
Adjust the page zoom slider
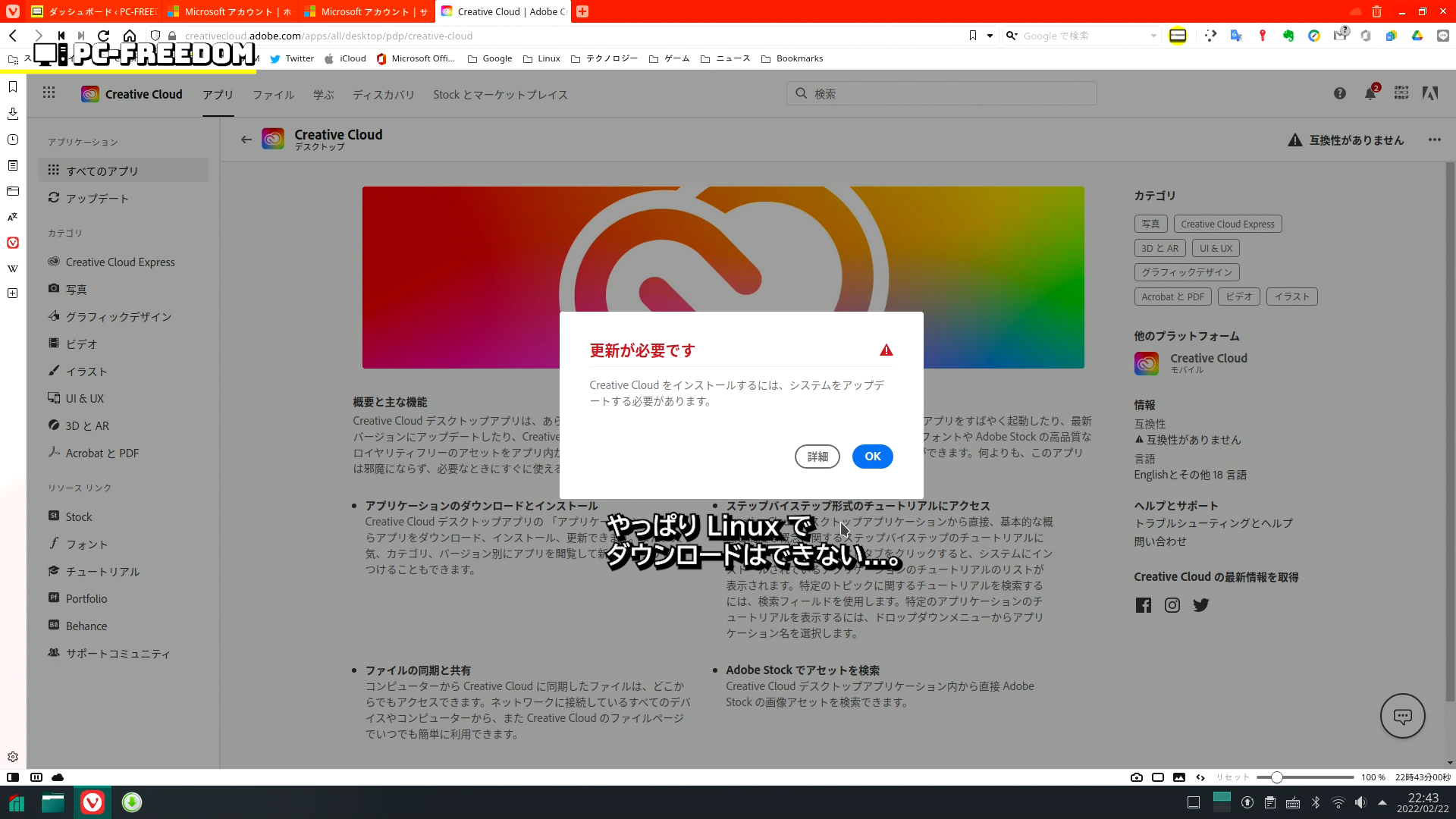pos(1277,777)
